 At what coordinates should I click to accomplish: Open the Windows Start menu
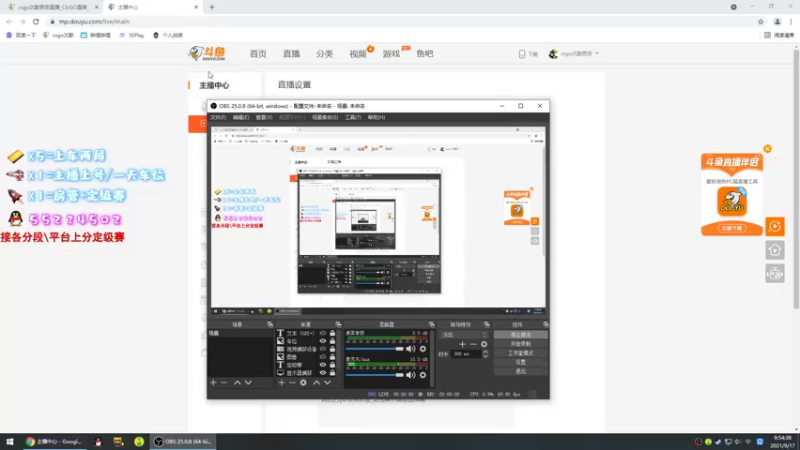(x=10, y=442)
